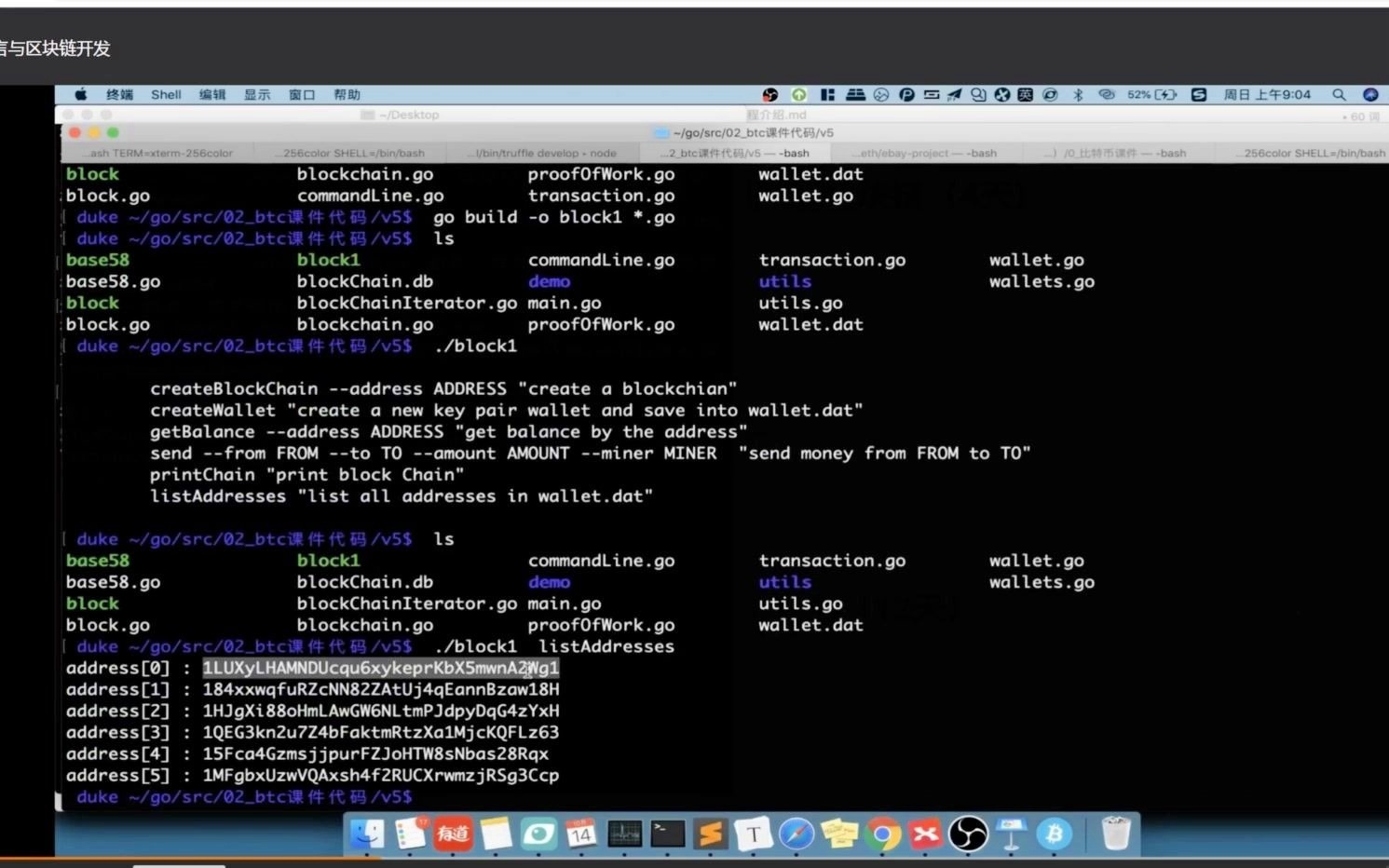
Task: Open the Sublime Text icon in the Dock
Action: coord(710,834)
